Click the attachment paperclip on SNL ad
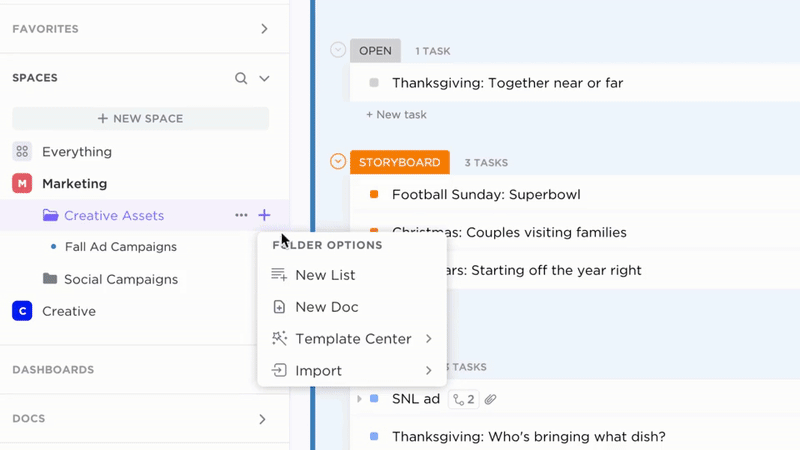This screenshot has width=800, height=450. 490,399
